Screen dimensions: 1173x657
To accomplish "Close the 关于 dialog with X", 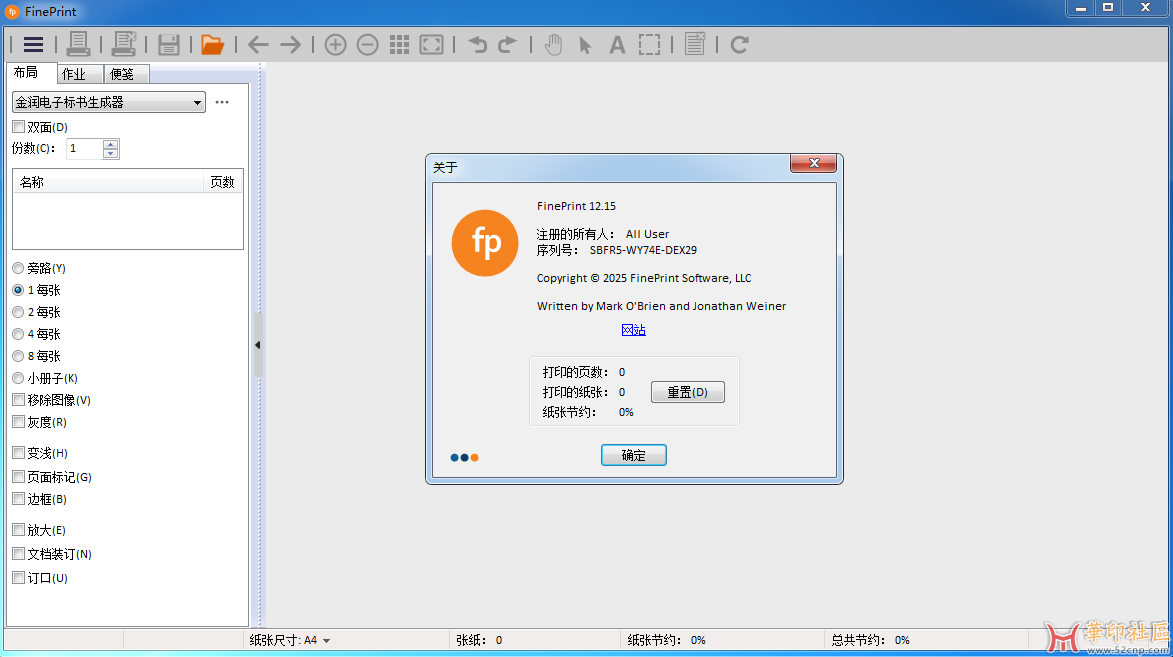I will pyautogui.click(x=814, y=163).
